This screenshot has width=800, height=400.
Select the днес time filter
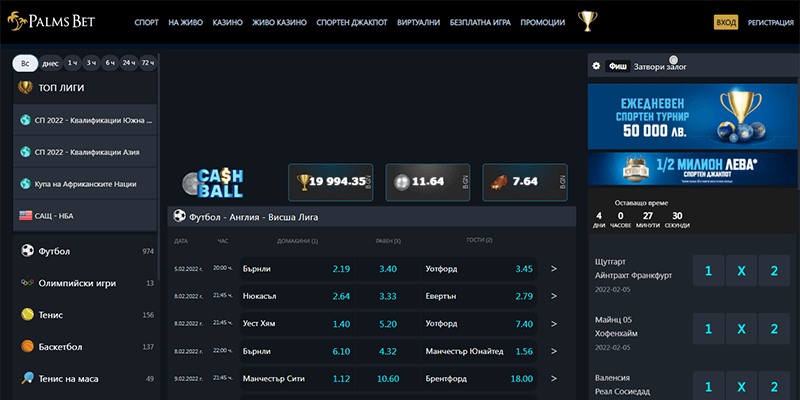pos(50,63)
